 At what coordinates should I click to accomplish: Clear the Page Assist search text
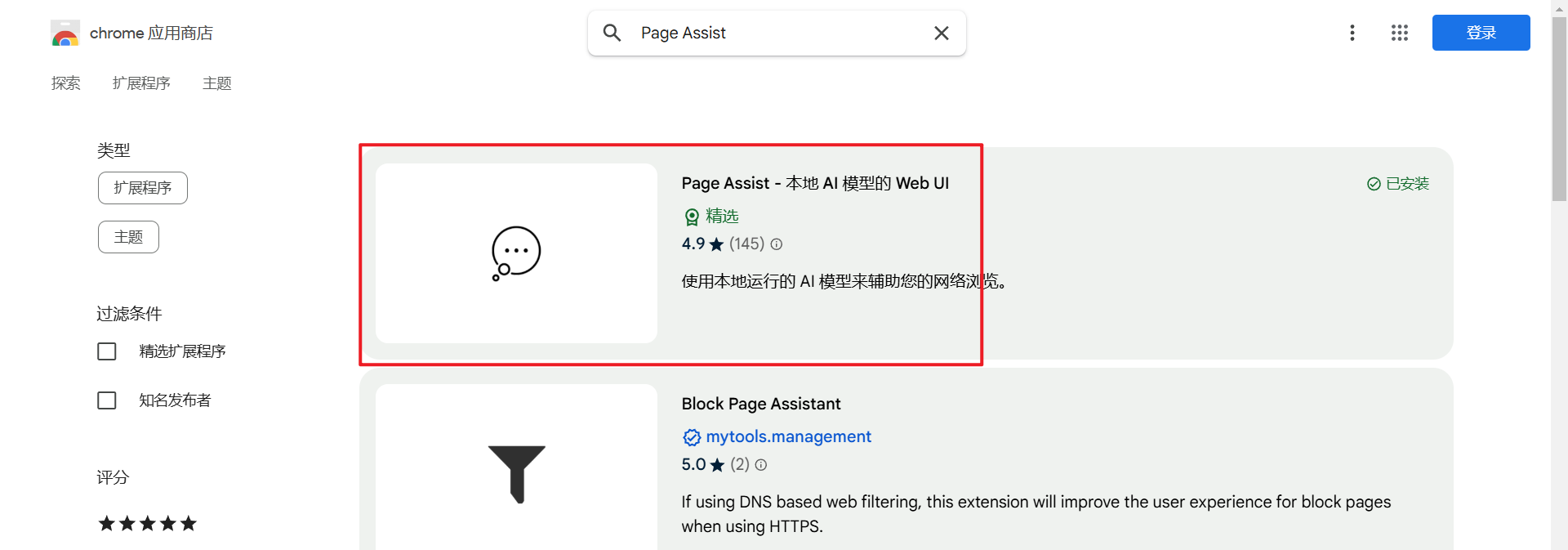(x=942, y=33)
